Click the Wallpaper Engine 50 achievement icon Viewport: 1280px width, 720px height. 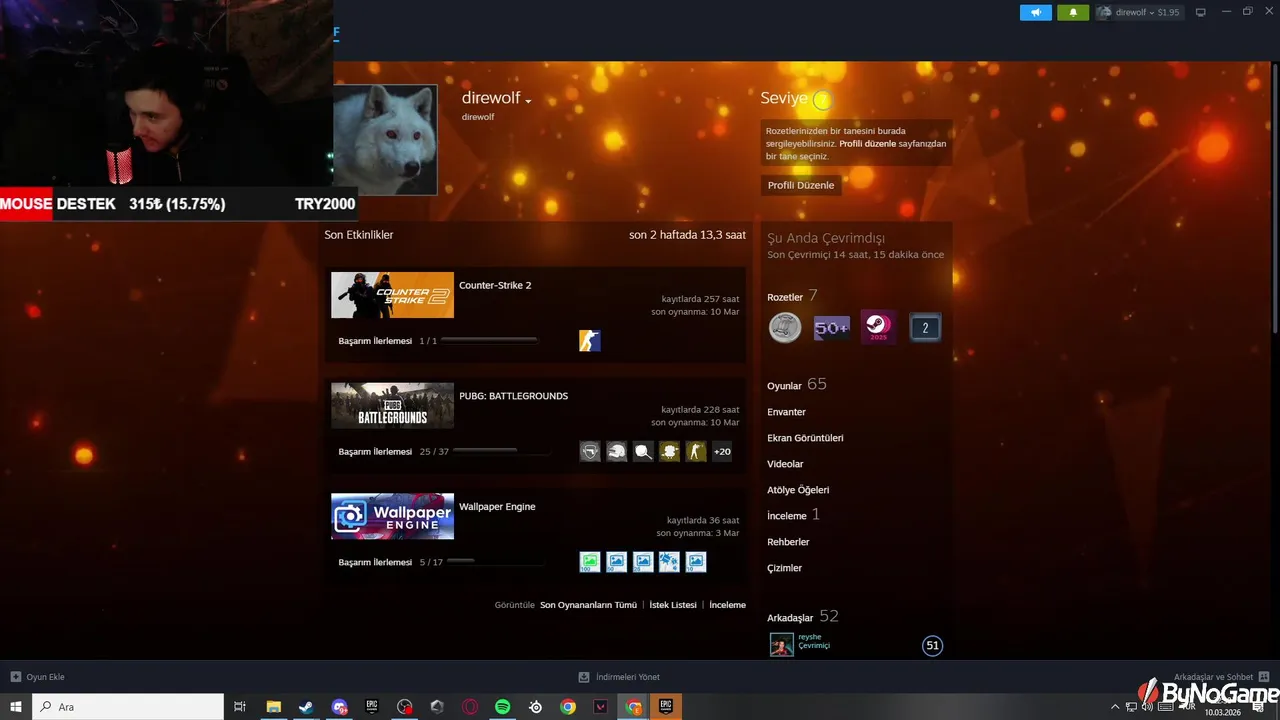(617, 562)
